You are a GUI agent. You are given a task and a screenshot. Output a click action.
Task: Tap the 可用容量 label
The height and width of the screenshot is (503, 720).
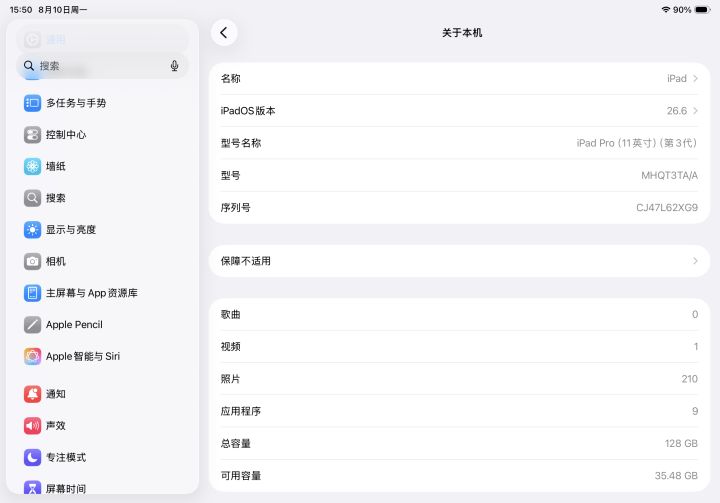coord(241,475)
